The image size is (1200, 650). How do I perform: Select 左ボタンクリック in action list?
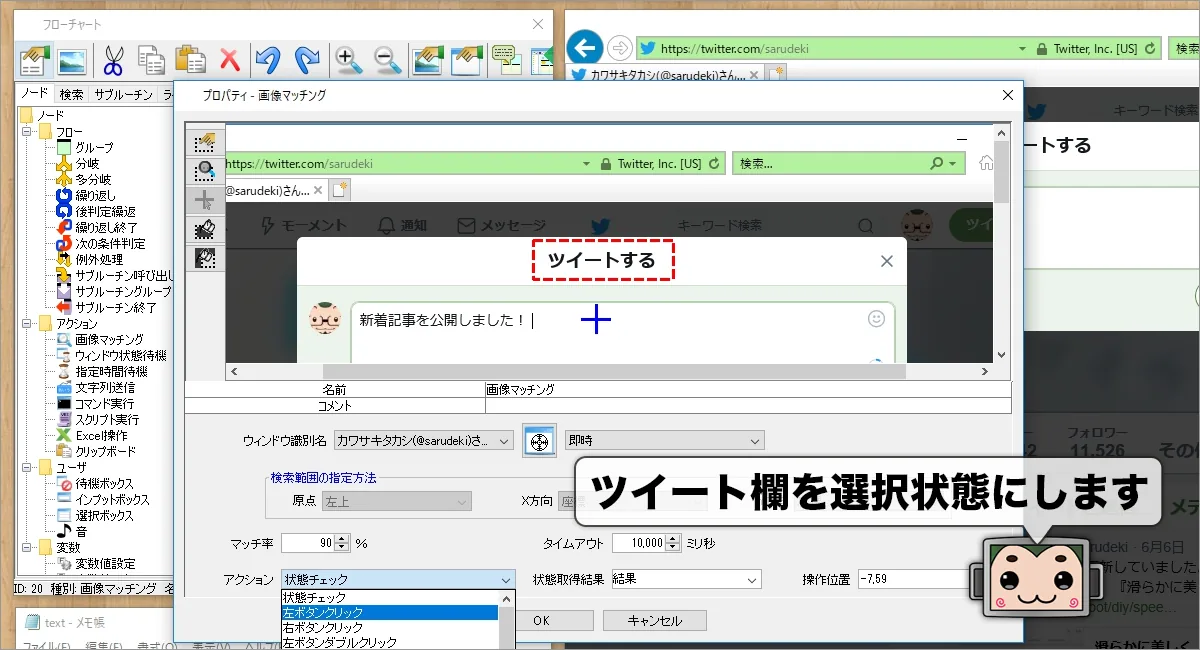(x=389, y=612)
